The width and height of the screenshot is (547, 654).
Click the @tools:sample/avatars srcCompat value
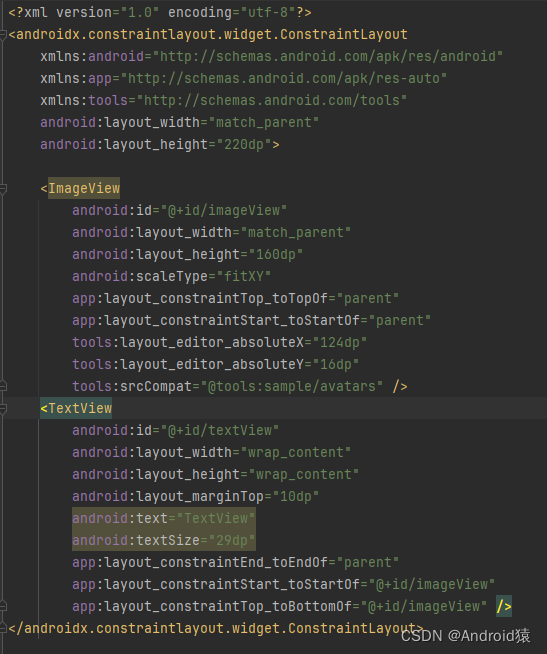292,387
